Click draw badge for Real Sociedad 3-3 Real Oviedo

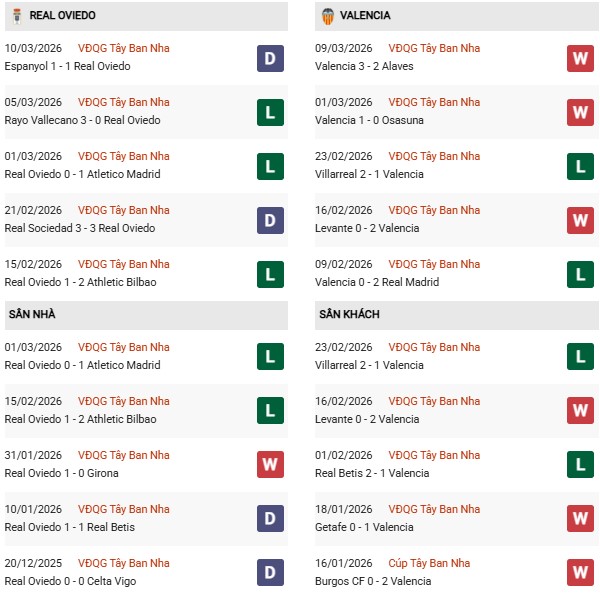tap(270, 220)
